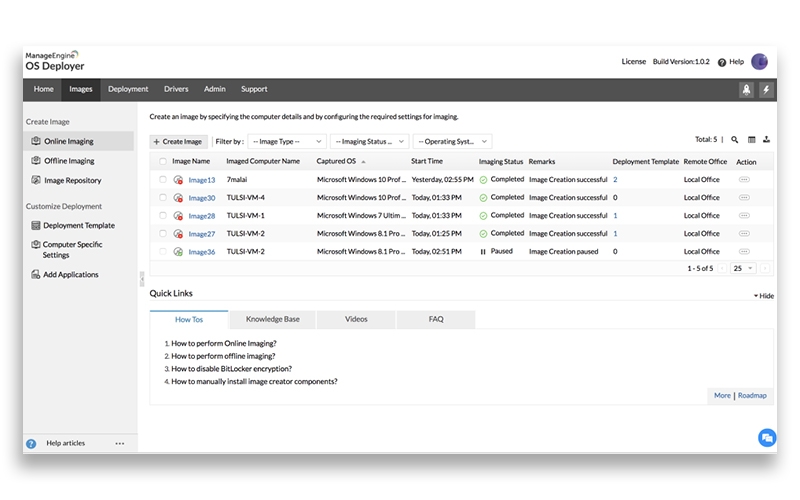
Task: Open the chat bubble support icon
Action: pos(766,437)
